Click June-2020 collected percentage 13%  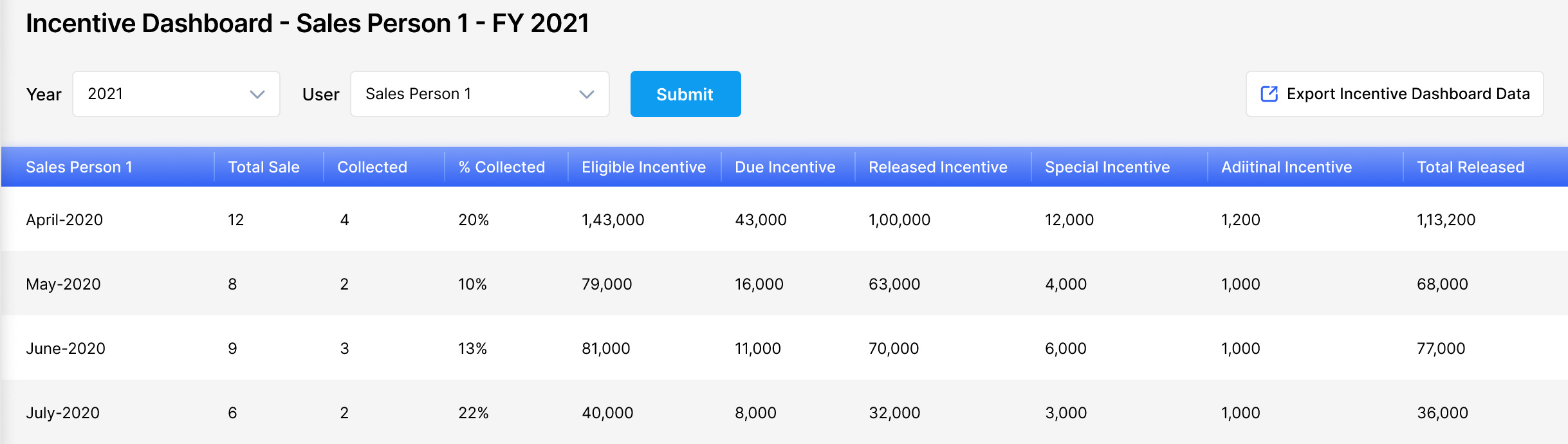coord(472,349)
